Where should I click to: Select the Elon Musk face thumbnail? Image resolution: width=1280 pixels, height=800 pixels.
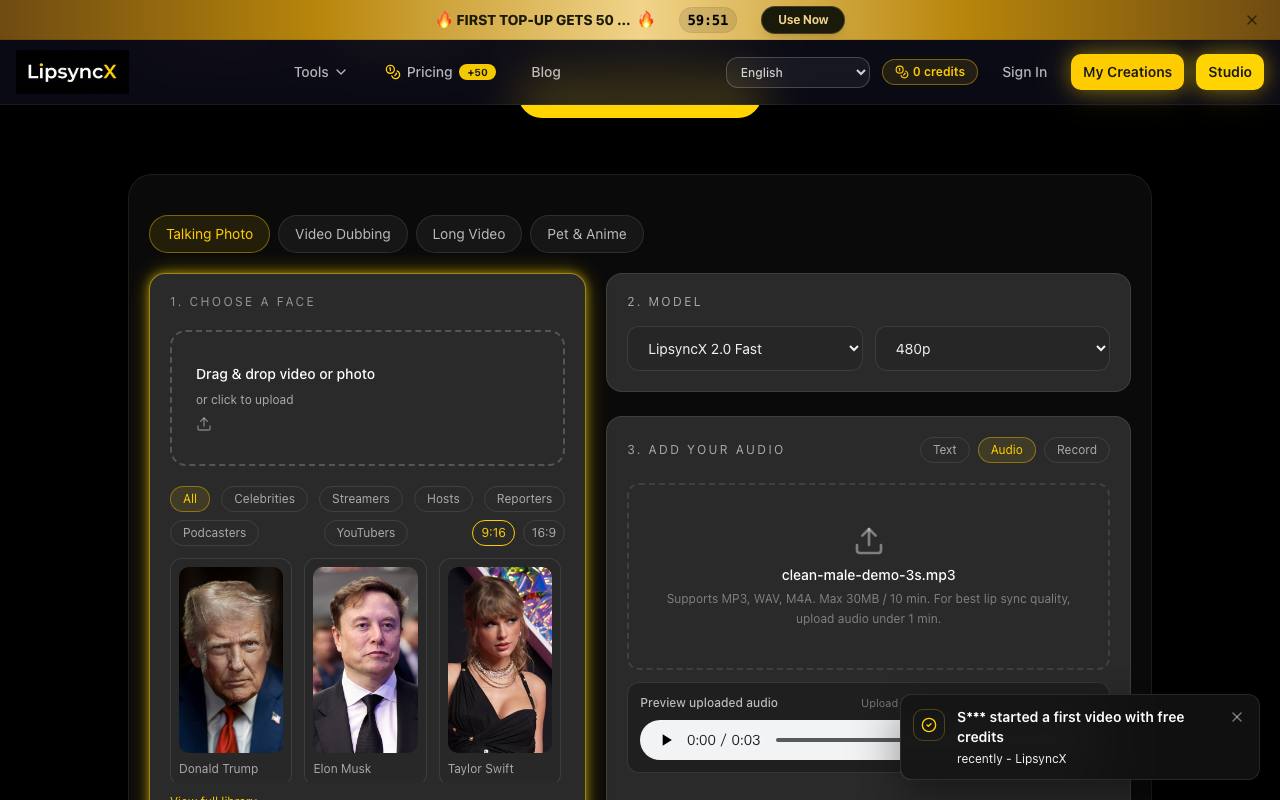(365, 660)
